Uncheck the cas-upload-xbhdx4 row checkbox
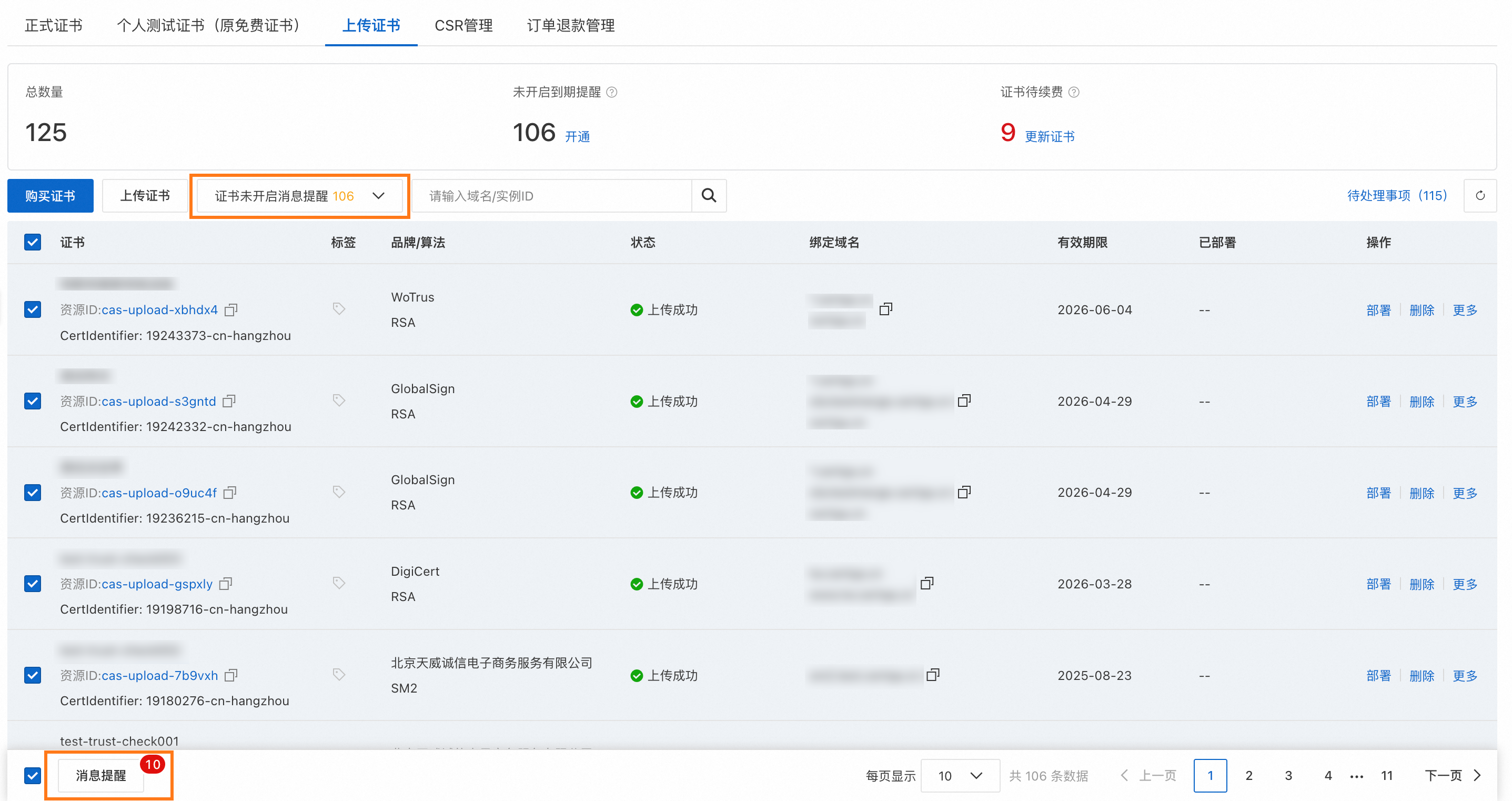Image resolution: width=1512 pixels, height=801 pixels. click(33, 309)
